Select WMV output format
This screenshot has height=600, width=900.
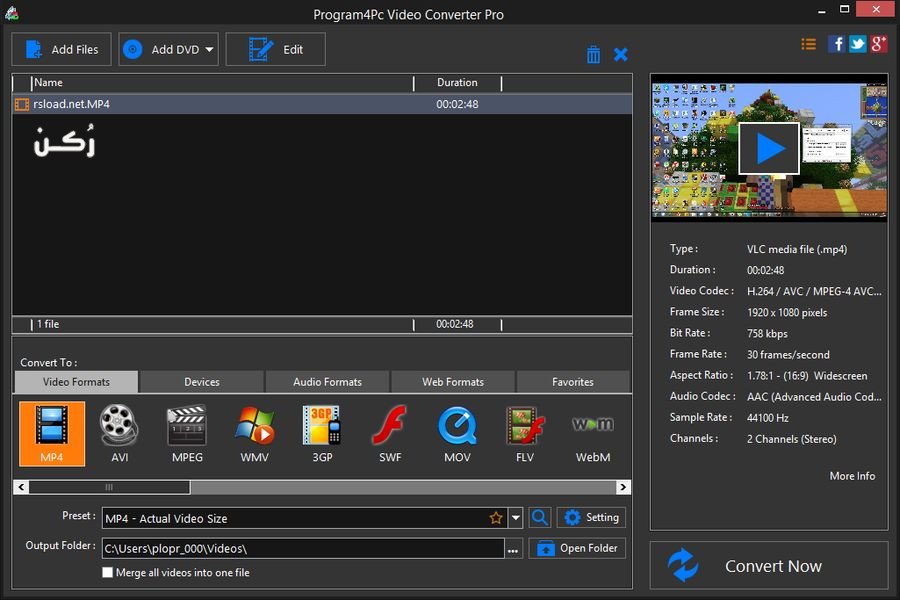click(x=254, y=433)
